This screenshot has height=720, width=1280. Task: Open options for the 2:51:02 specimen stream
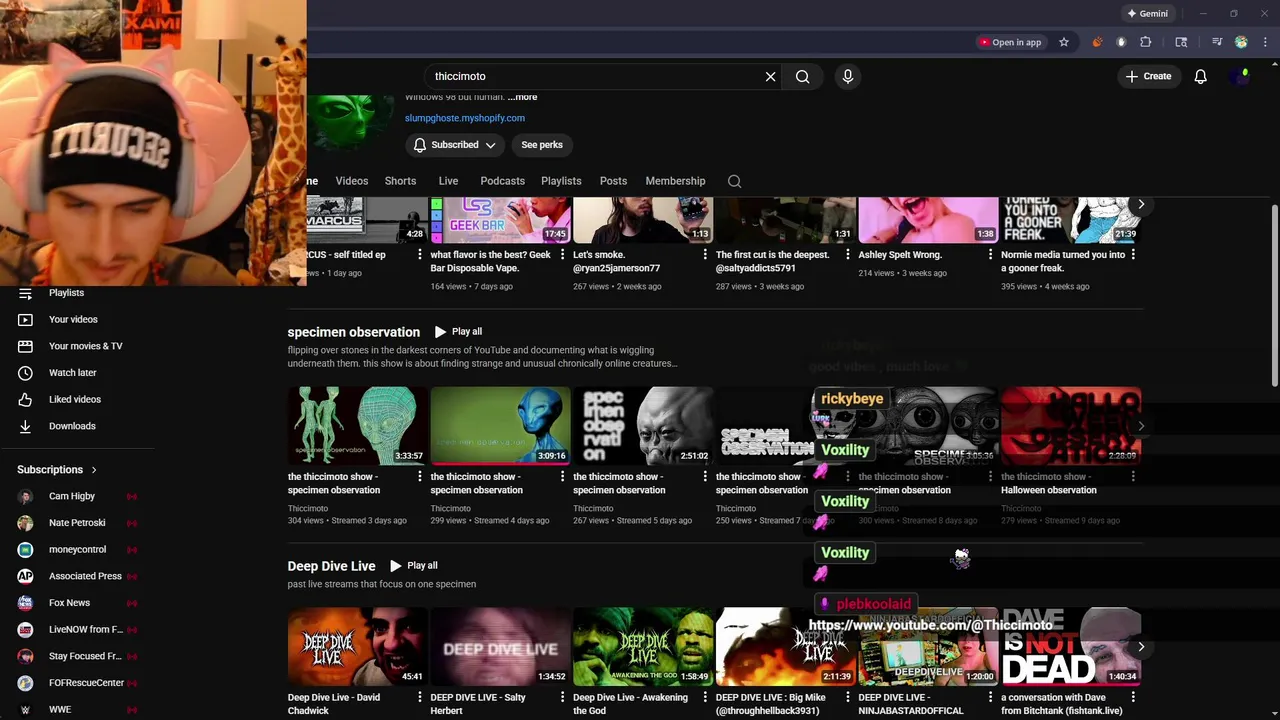[704, 477]
